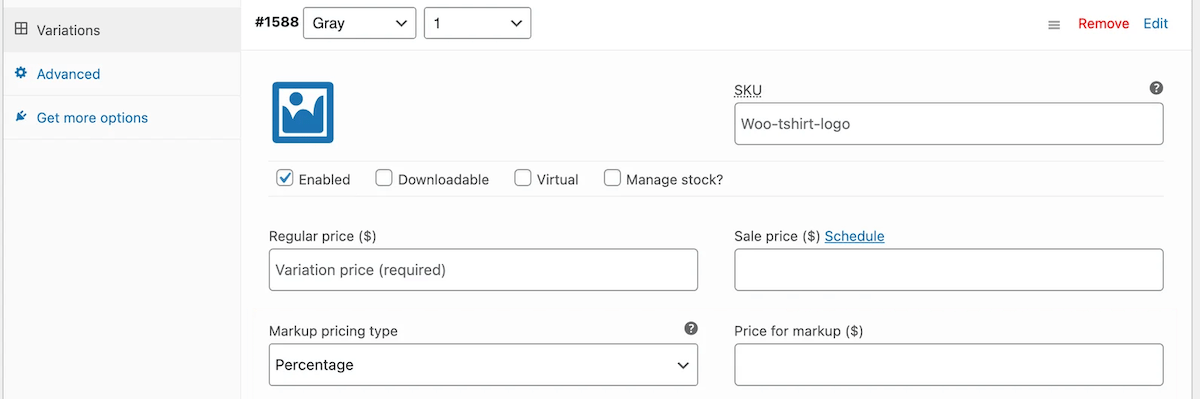
Task: Open the Markup pricing type Percentage dropdown
Action: coord(483,365)
